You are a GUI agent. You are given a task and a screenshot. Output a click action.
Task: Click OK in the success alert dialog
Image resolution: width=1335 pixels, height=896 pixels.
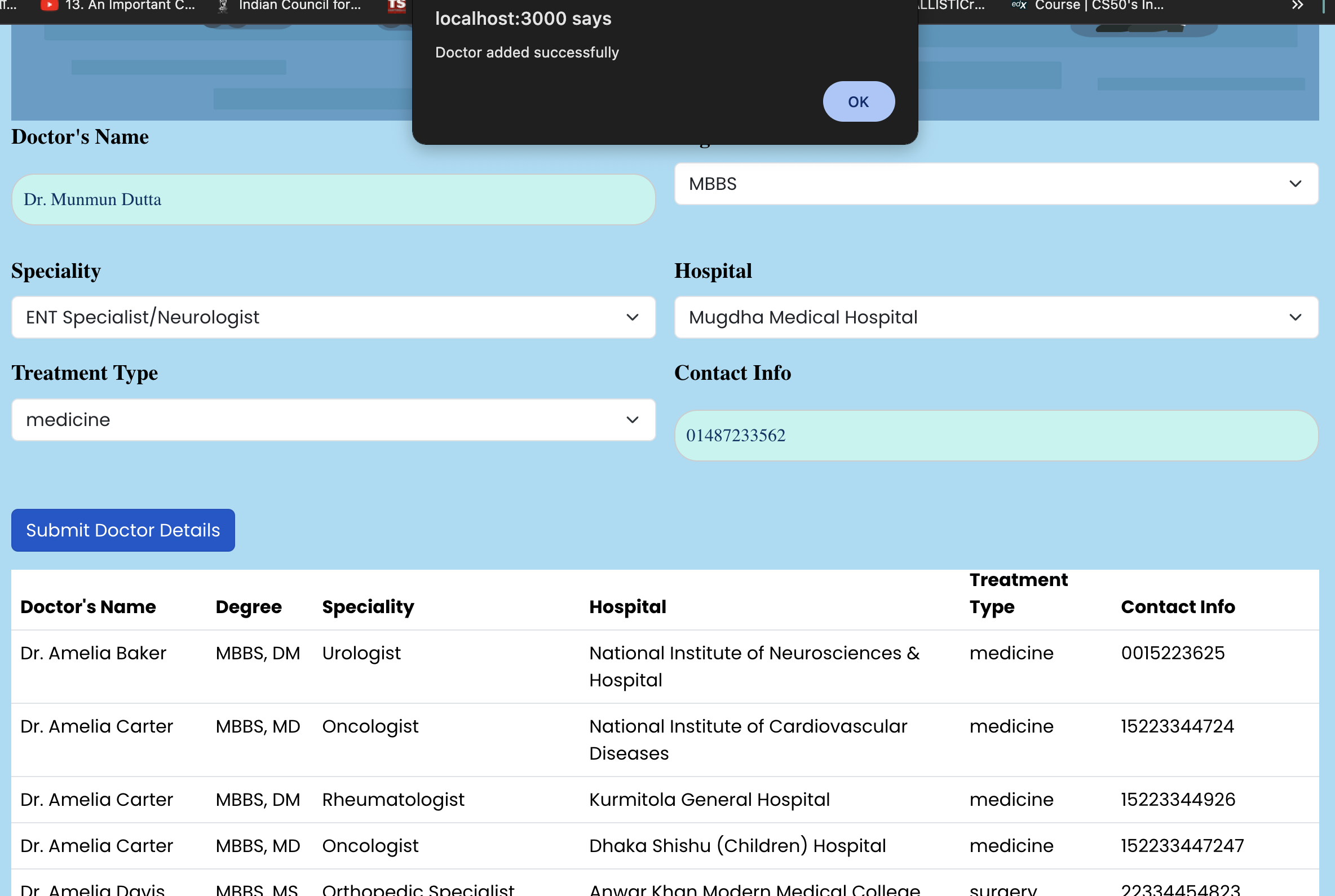(x=858, y=101)
